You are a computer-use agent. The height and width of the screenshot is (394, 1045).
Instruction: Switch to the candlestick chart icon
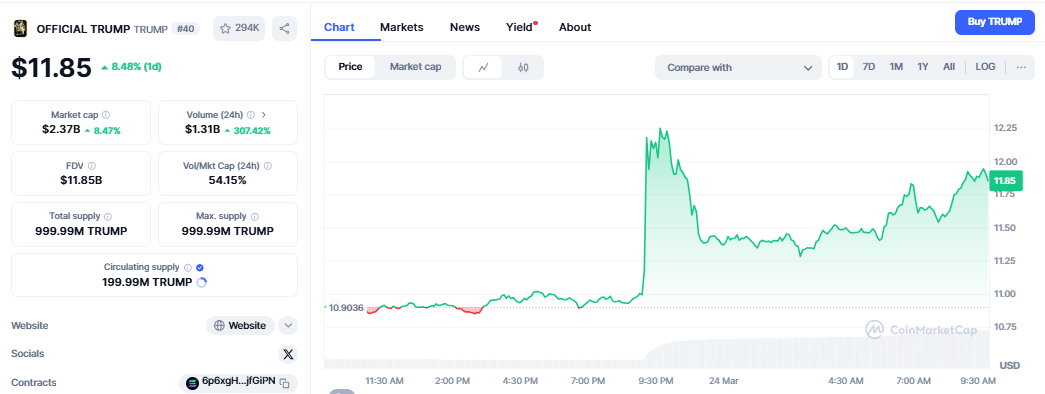523,67
